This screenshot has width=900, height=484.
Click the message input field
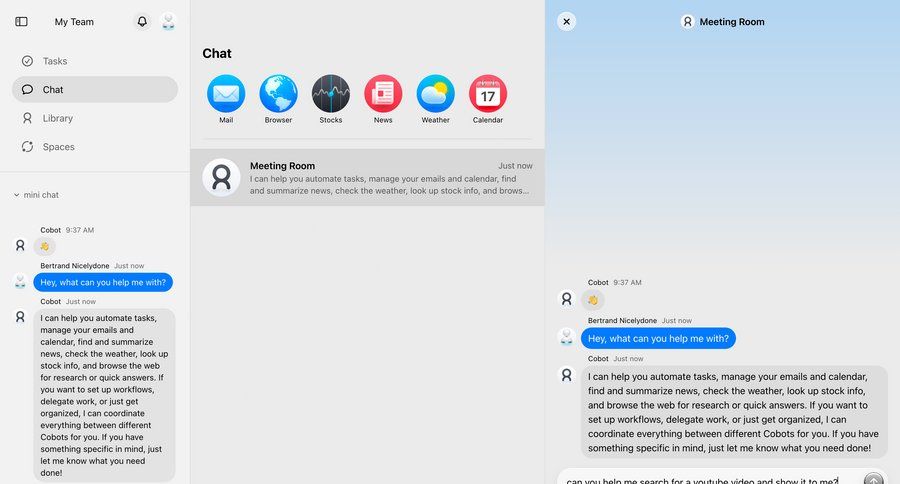coord(709,480)
